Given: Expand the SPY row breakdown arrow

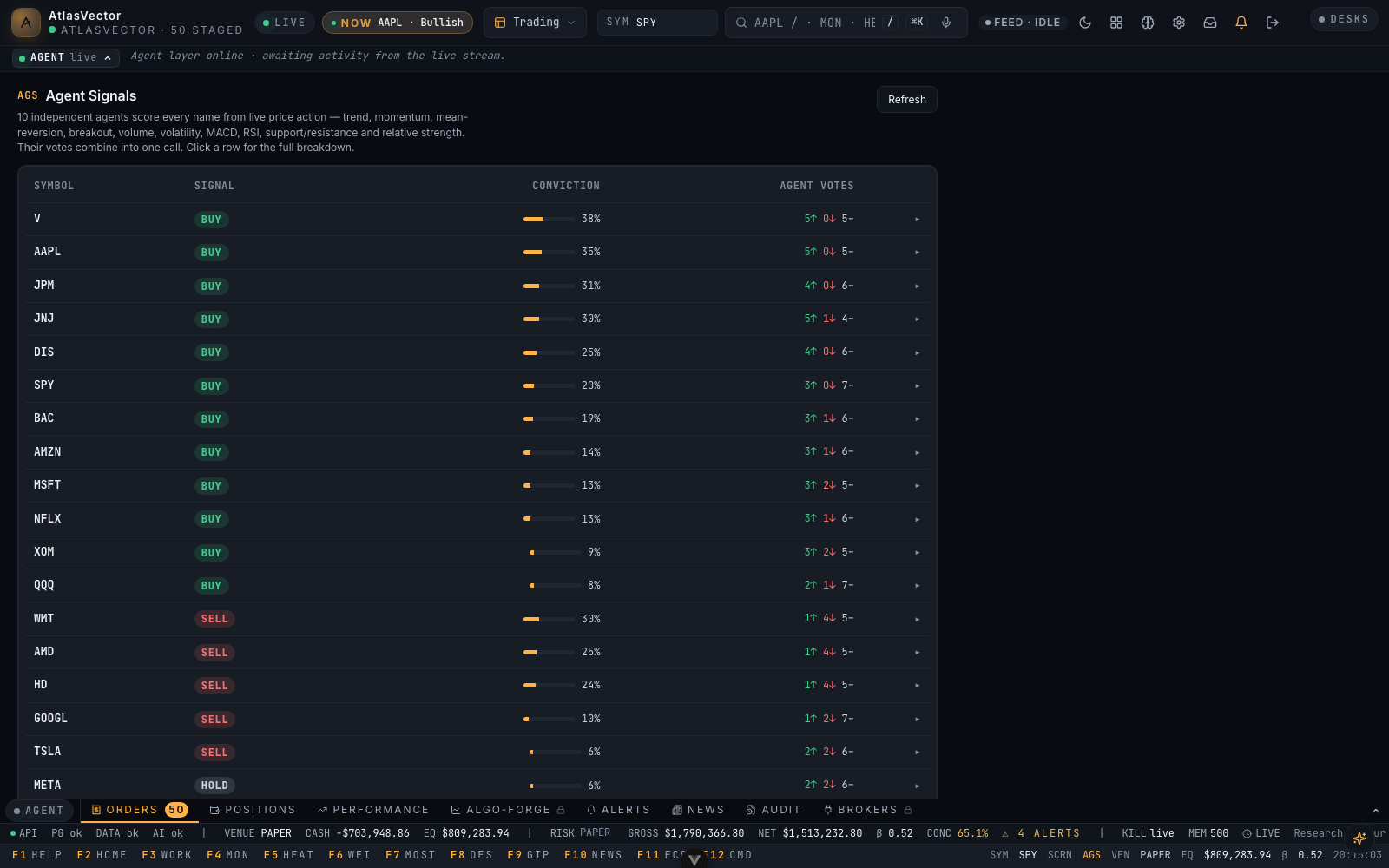Looking at the screenshot, I should click(x=917, y=386).
